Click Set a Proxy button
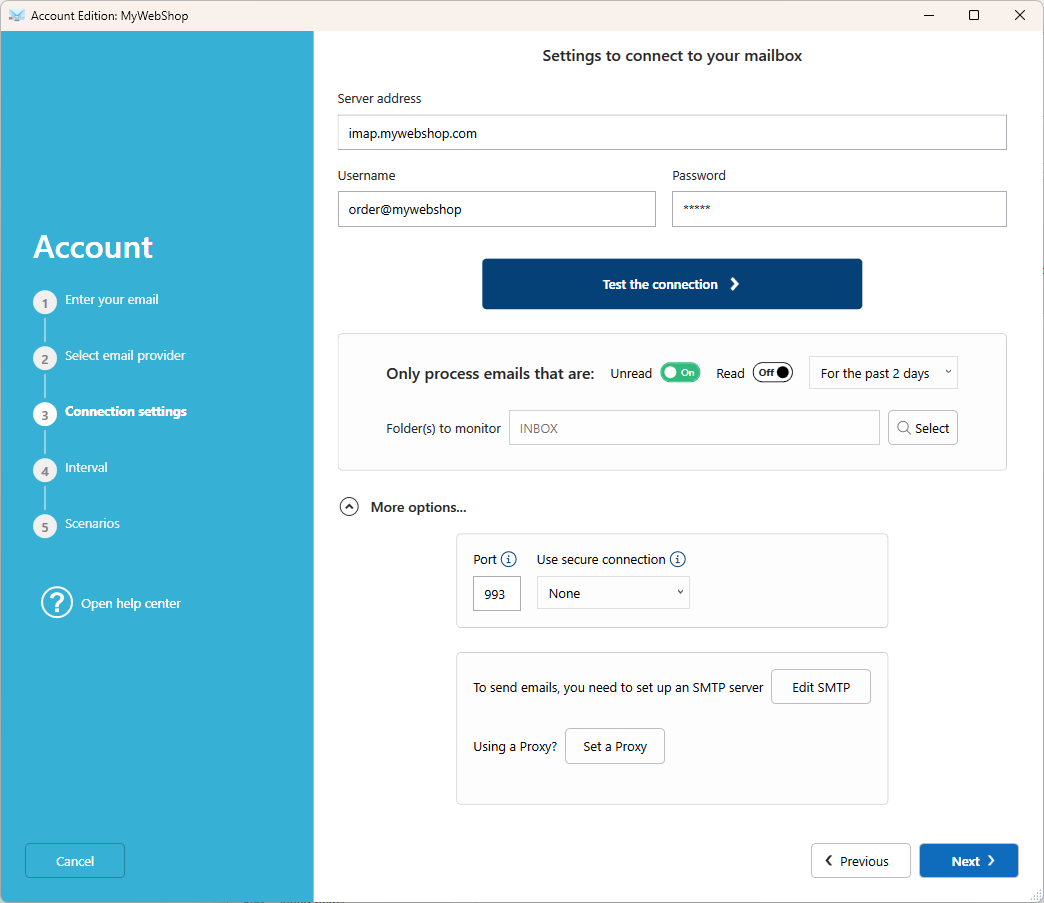Viewport: 1044px width, 903px height. click(615, 746)
